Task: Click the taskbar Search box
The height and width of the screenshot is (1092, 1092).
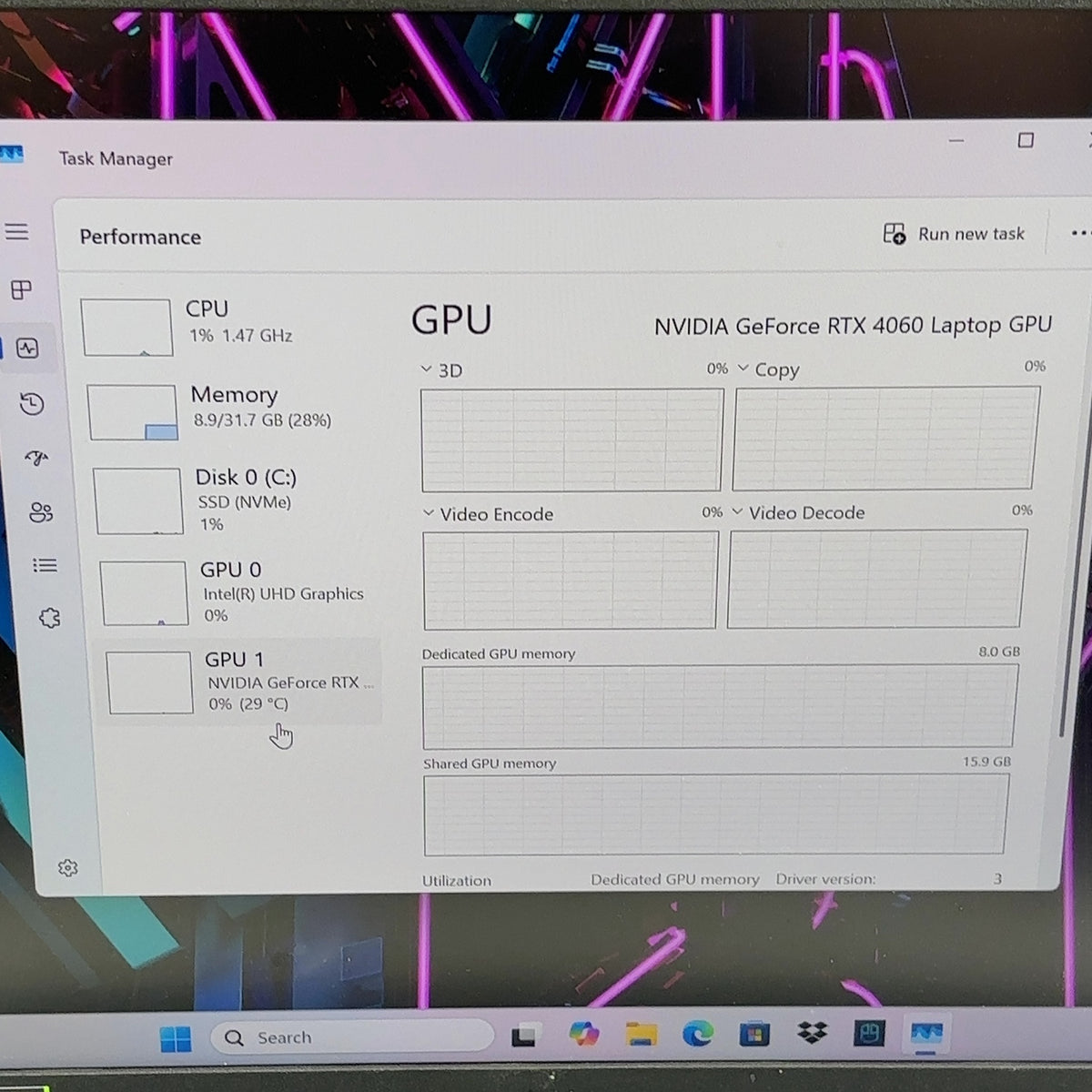Action: point(351,1037)
